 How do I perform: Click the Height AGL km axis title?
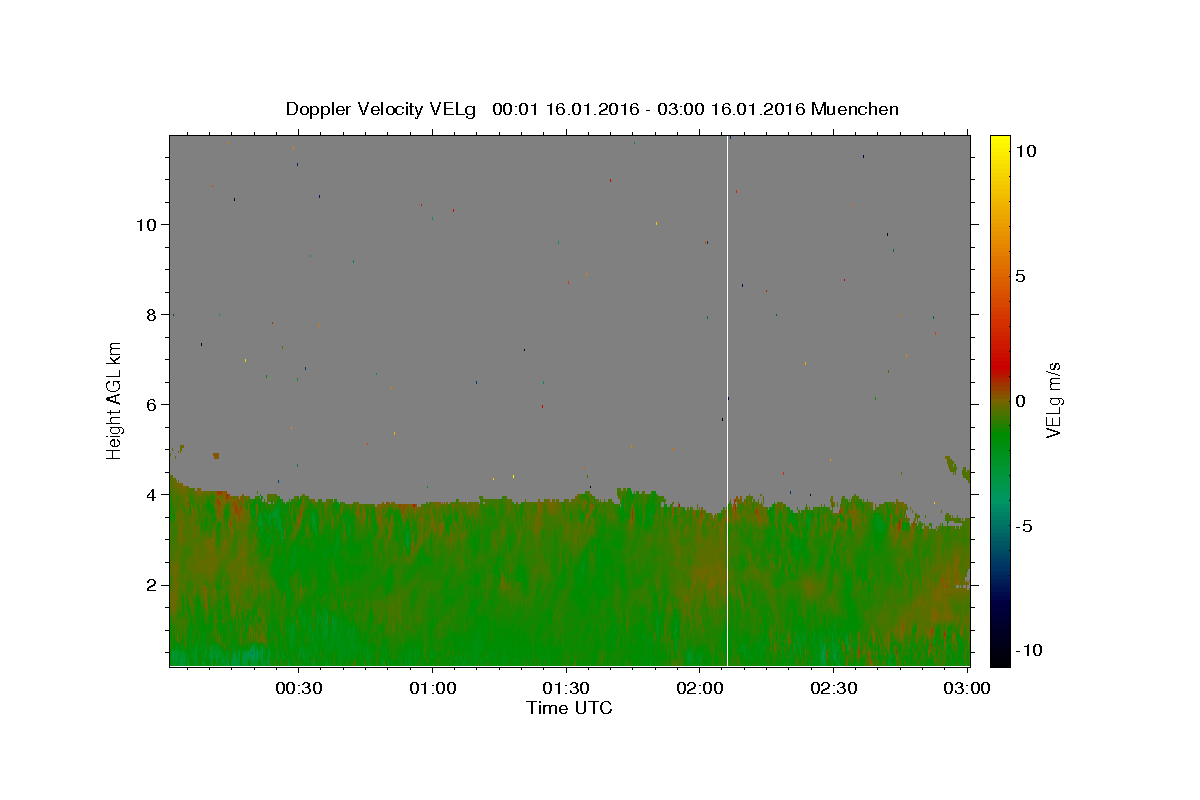(114, 401)
